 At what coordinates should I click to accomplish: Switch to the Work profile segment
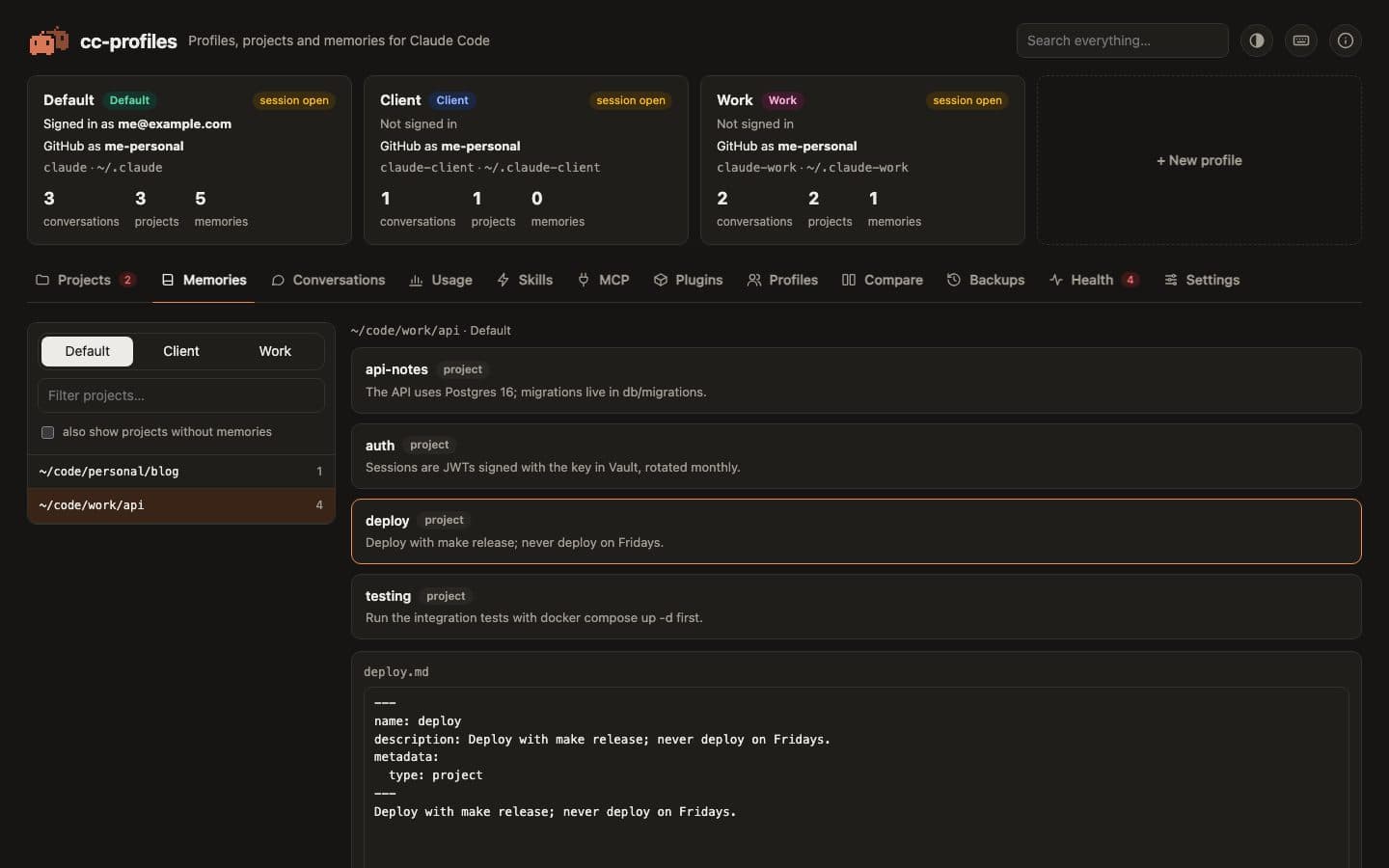[x=275, y=351]
